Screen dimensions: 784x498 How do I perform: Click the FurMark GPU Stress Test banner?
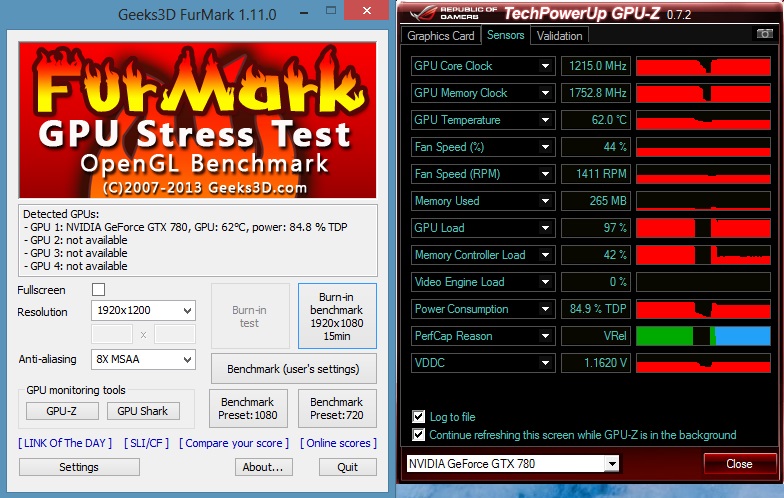click(x=198, y=120)
